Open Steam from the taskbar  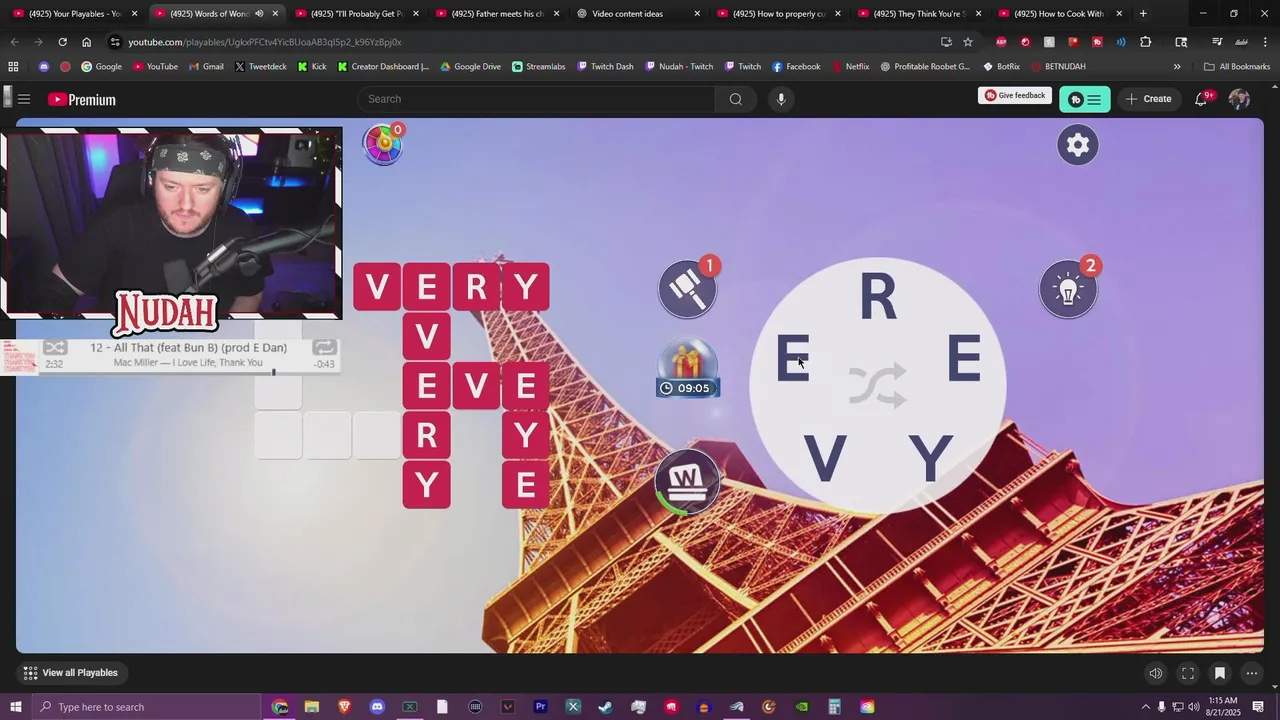605,707
